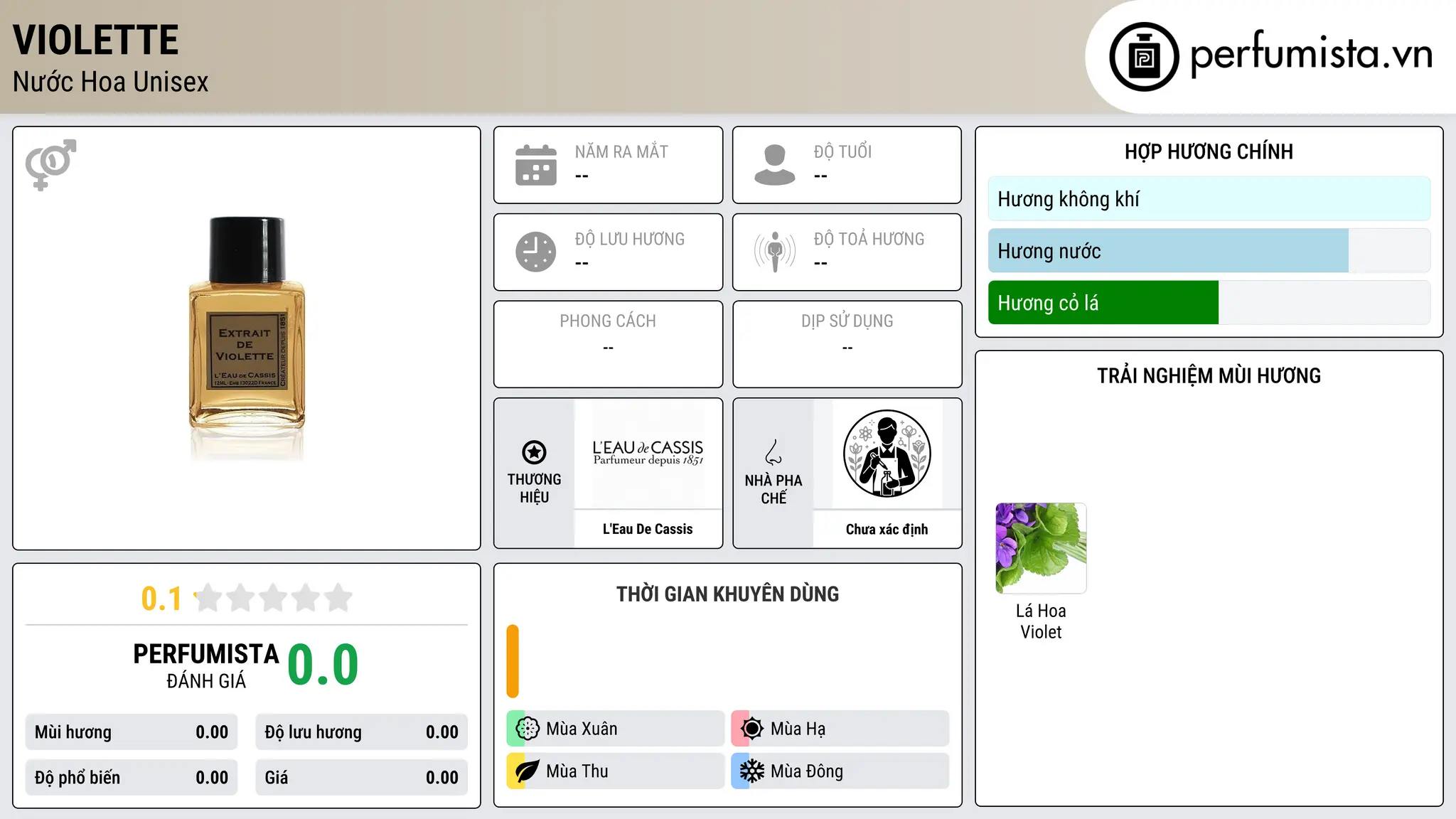Click the calendar icon for Năm ra mắt
Screen dimensions: 1456x819
(536, 165)
